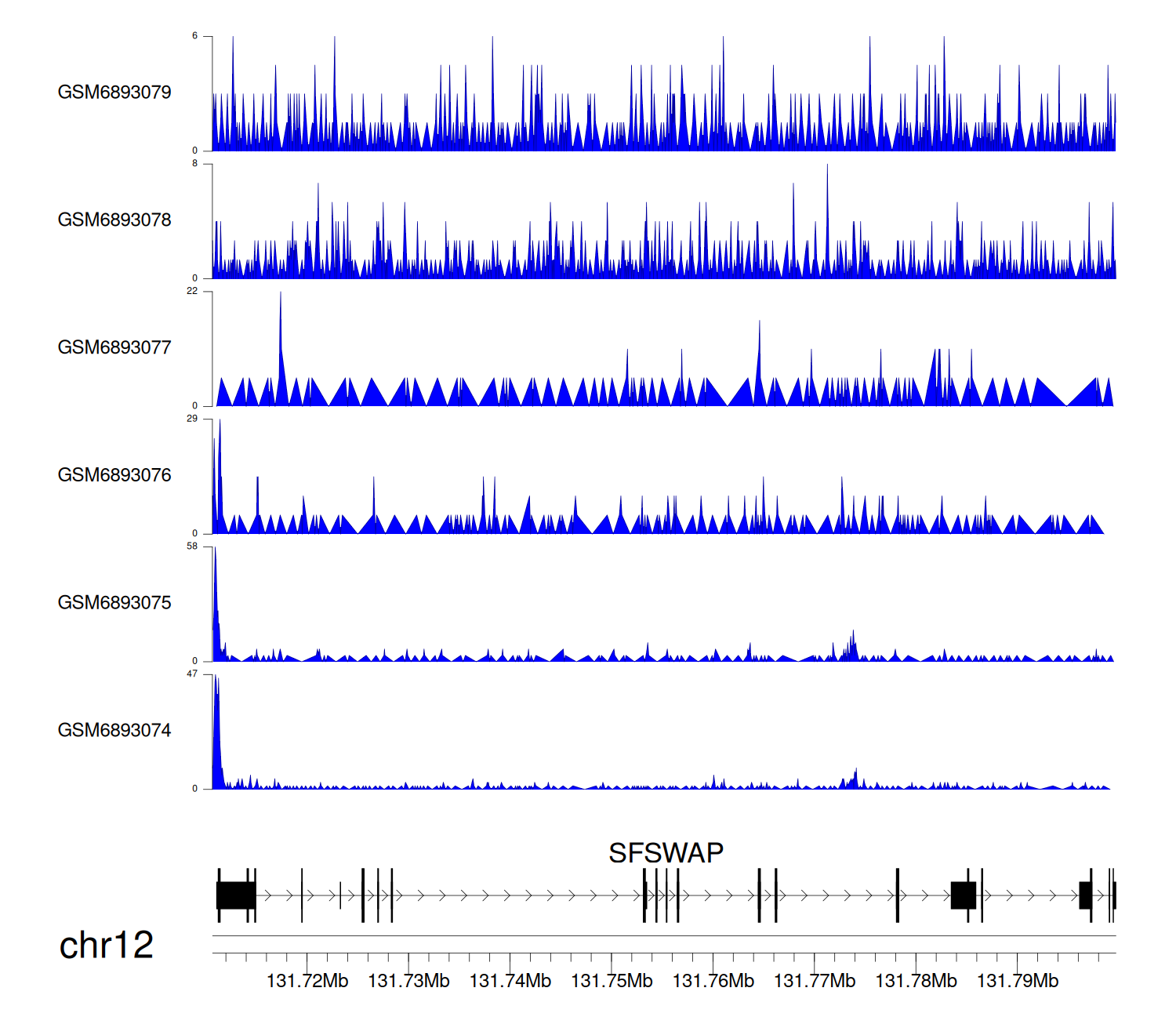Select the y-axis maximum 47 on GSM6893074

(x=192, y=674)
